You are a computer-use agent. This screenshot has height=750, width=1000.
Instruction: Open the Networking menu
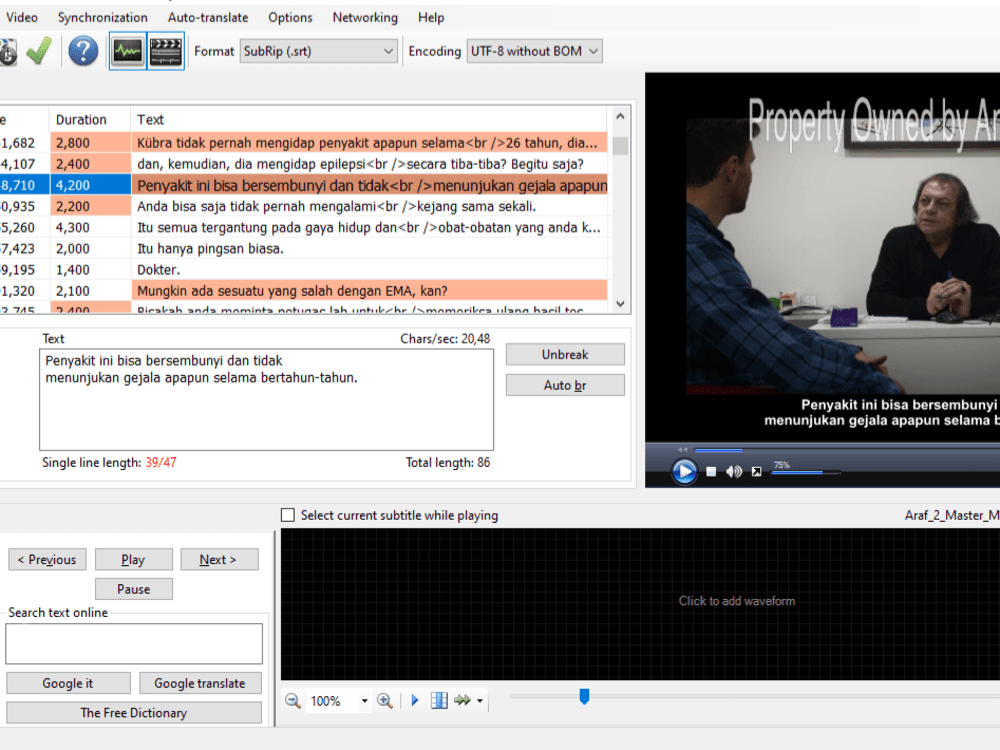[x=365, y=18]
